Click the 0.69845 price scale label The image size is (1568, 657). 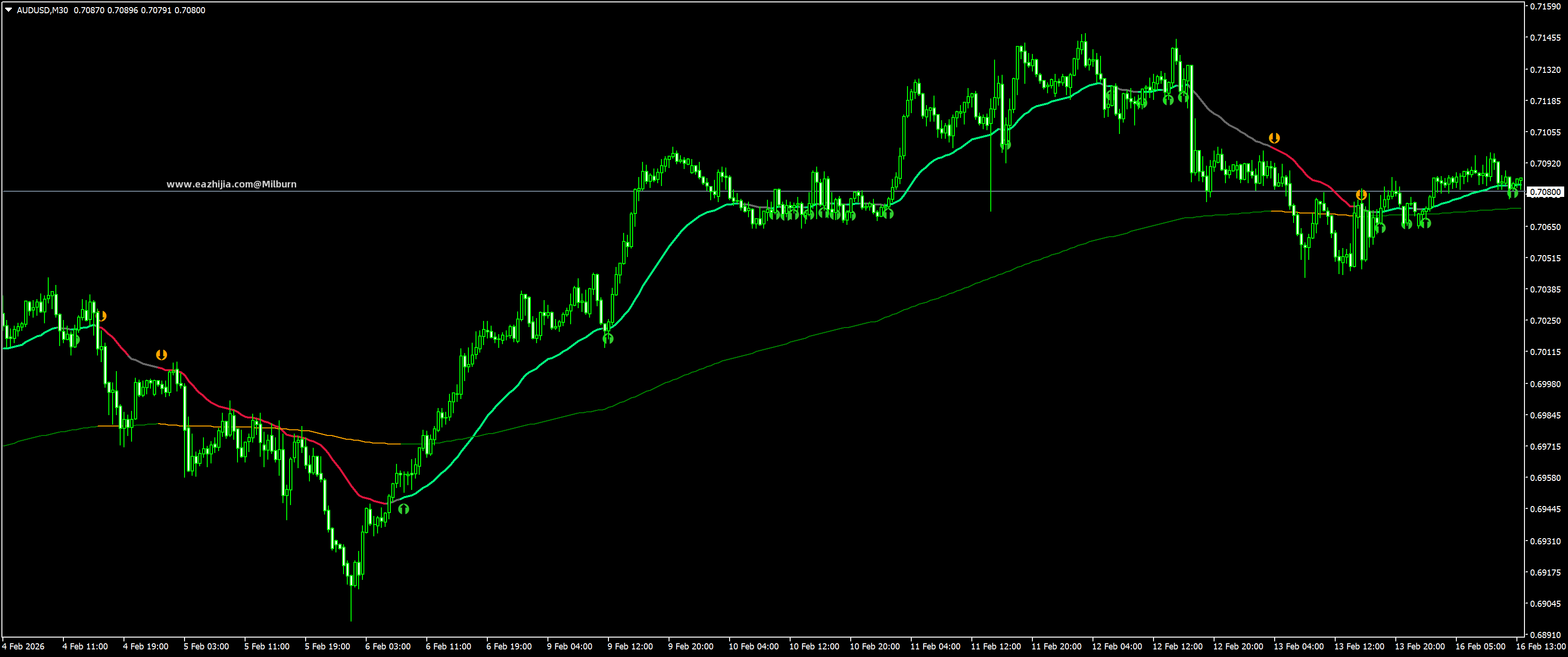[1545, 415]
